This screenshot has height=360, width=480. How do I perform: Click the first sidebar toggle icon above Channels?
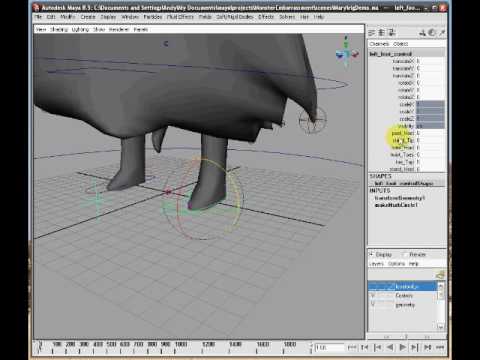(372, 32)
